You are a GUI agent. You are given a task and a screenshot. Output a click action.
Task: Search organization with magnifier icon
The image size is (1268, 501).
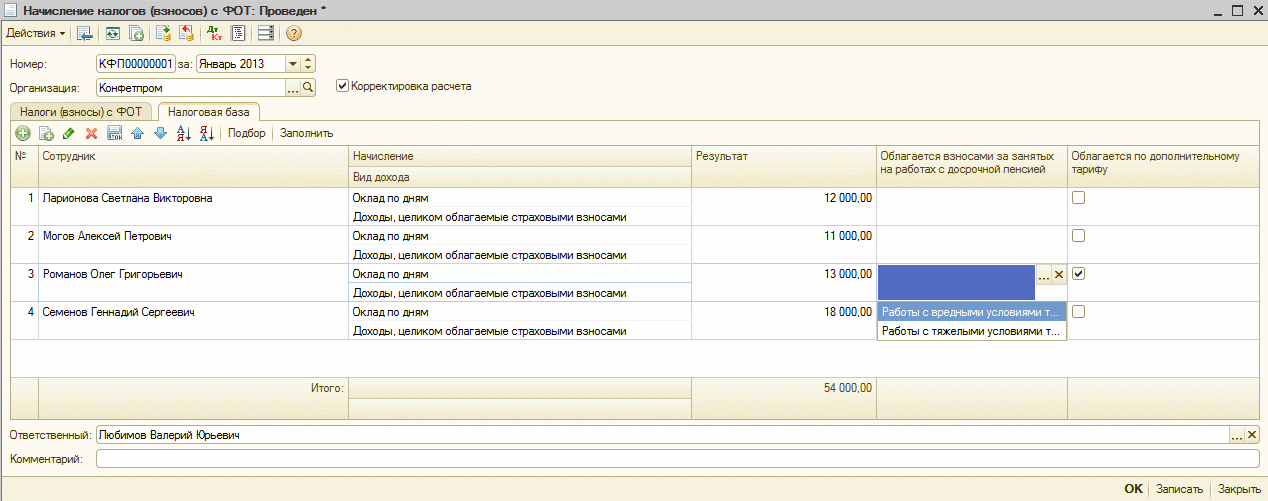point(308,87)
